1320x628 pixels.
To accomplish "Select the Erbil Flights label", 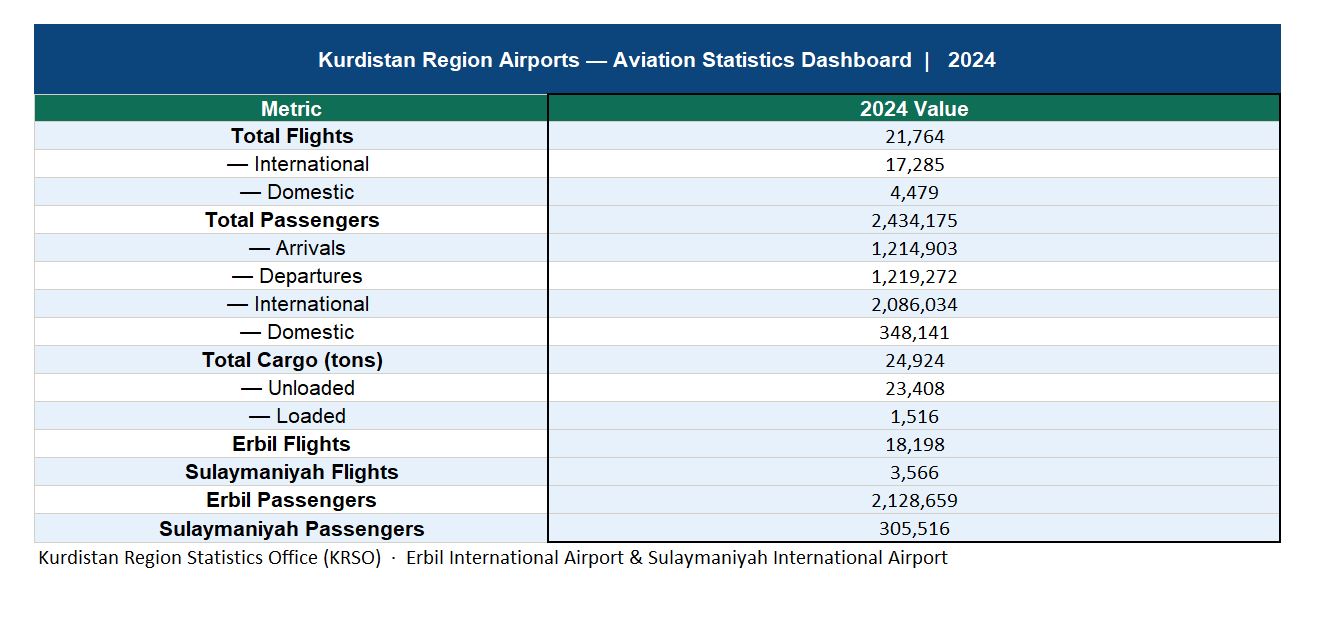I will coord(291,444).
